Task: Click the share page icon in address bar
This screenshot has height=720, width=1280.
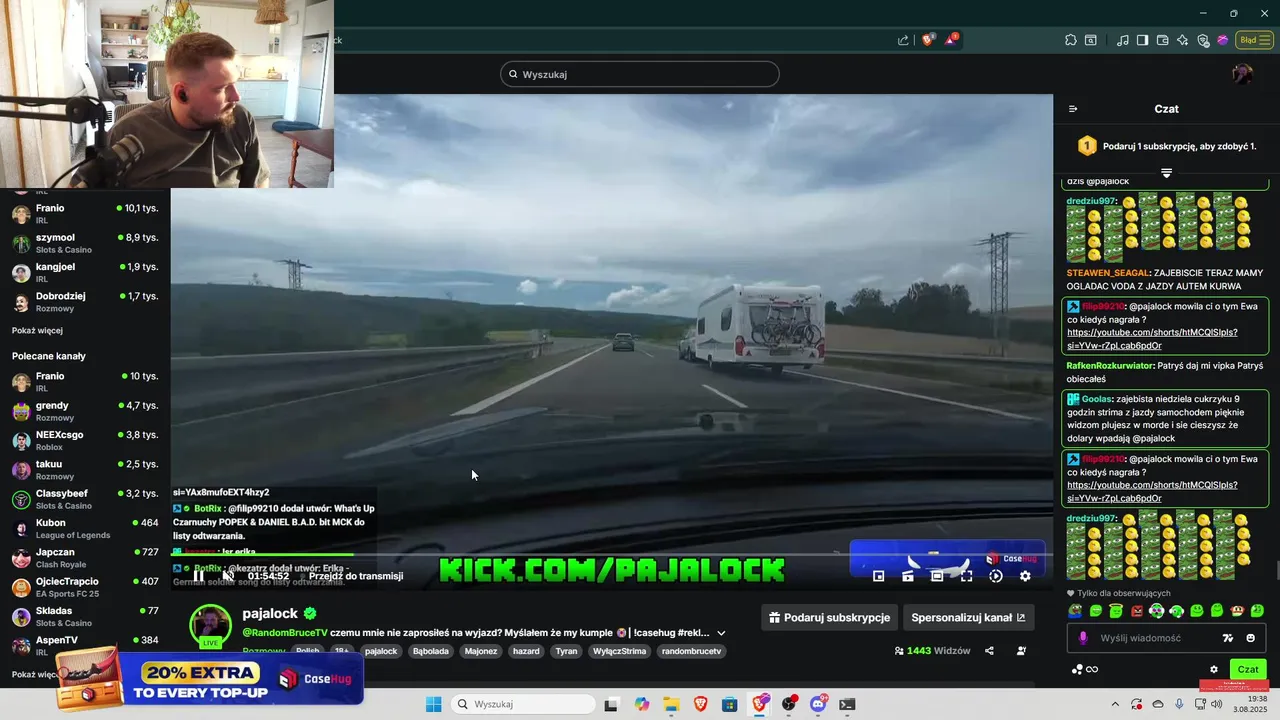Action: coord(903,40)
